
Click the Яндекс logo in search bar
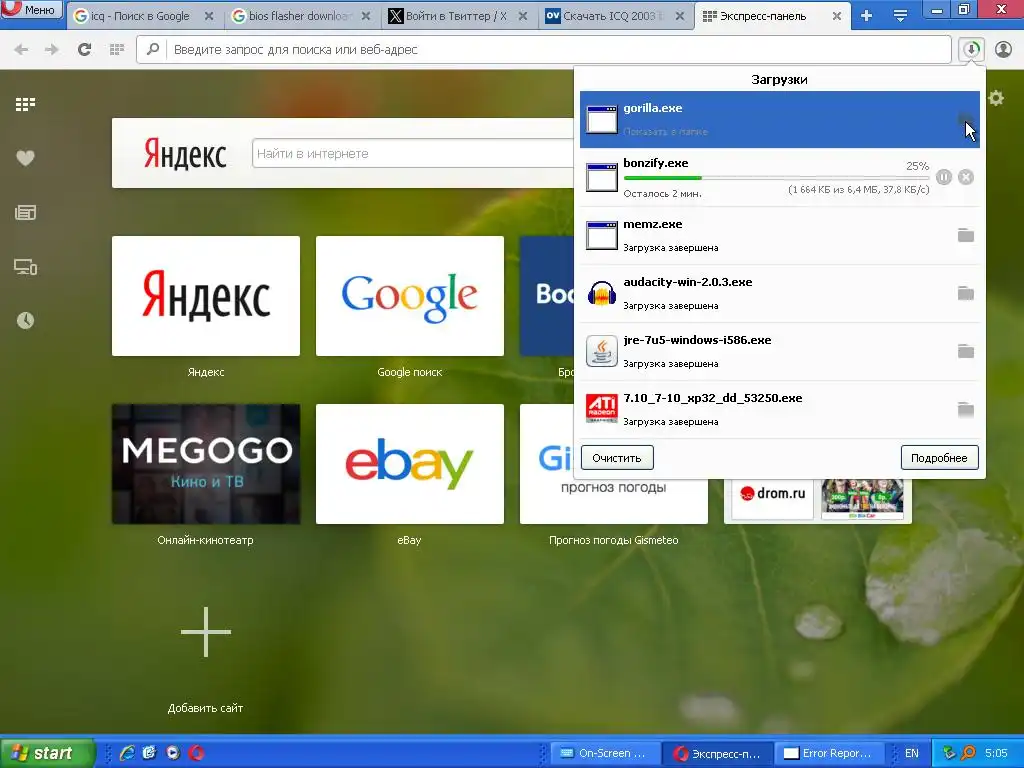tap(185, 153)
